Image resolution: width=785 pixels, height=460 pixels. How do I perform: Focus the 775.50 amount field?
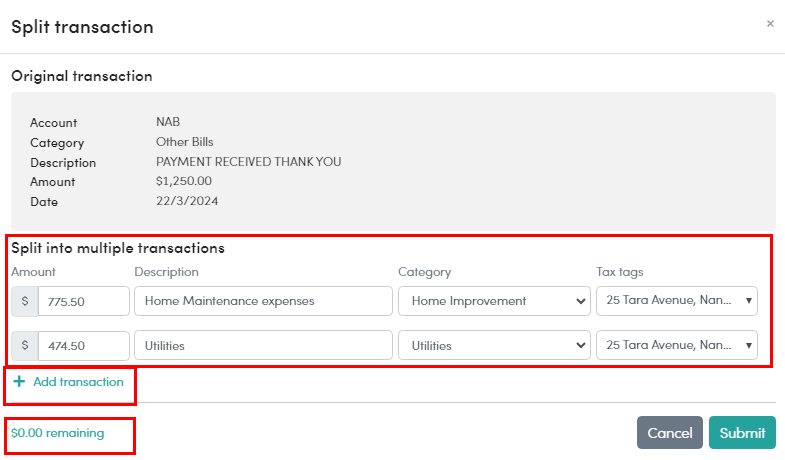(83, 301)
